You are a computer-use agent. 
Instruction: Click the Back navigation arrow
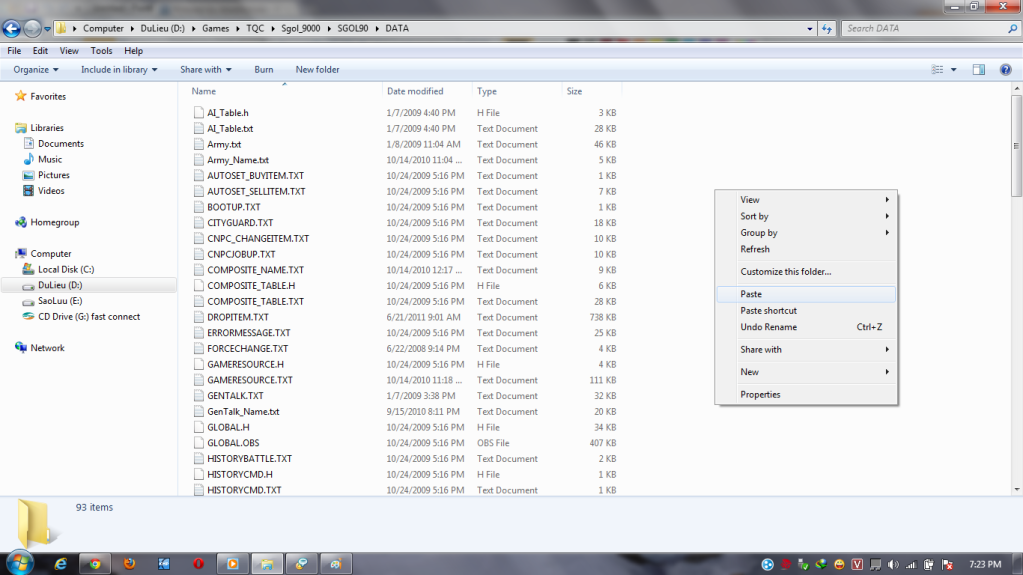(x=12, y=28)
